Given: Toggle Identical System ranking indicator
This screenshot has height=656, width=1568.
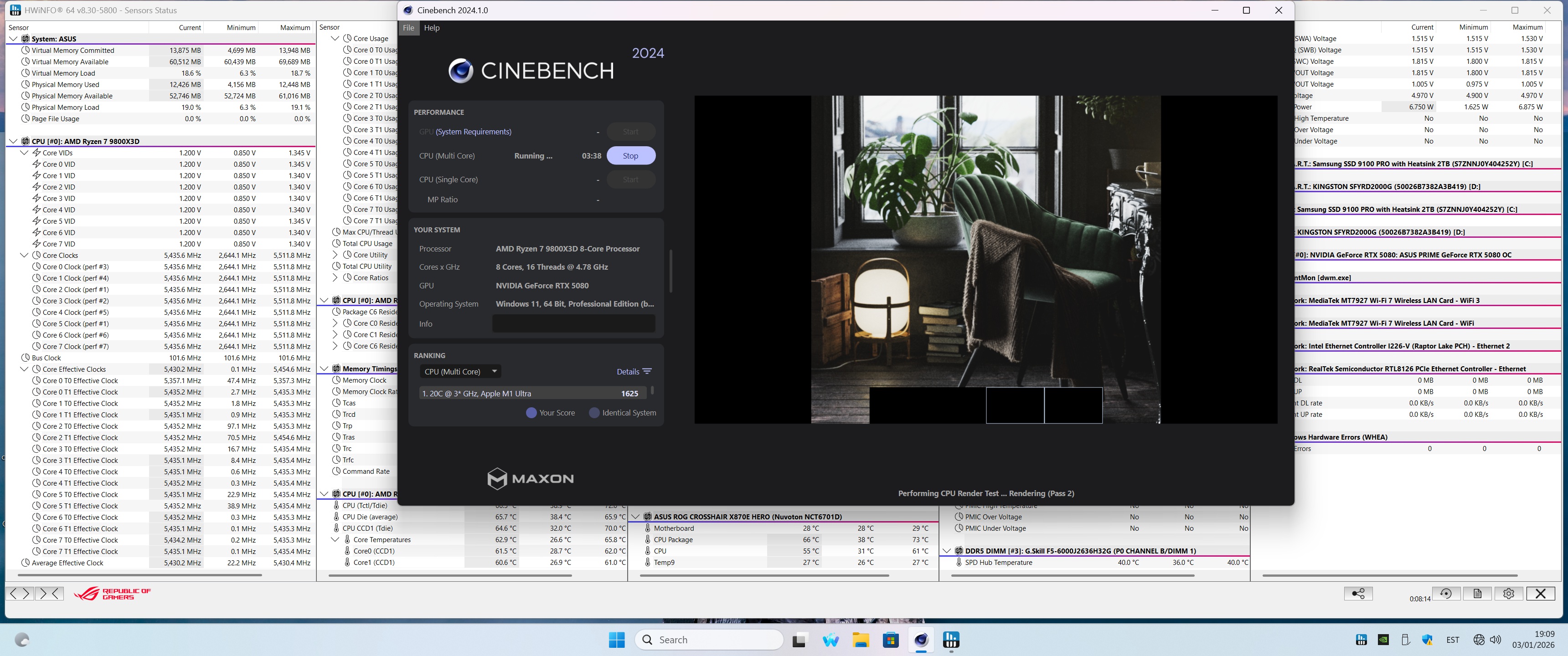Looking at the screenshot, I should 594,413.
